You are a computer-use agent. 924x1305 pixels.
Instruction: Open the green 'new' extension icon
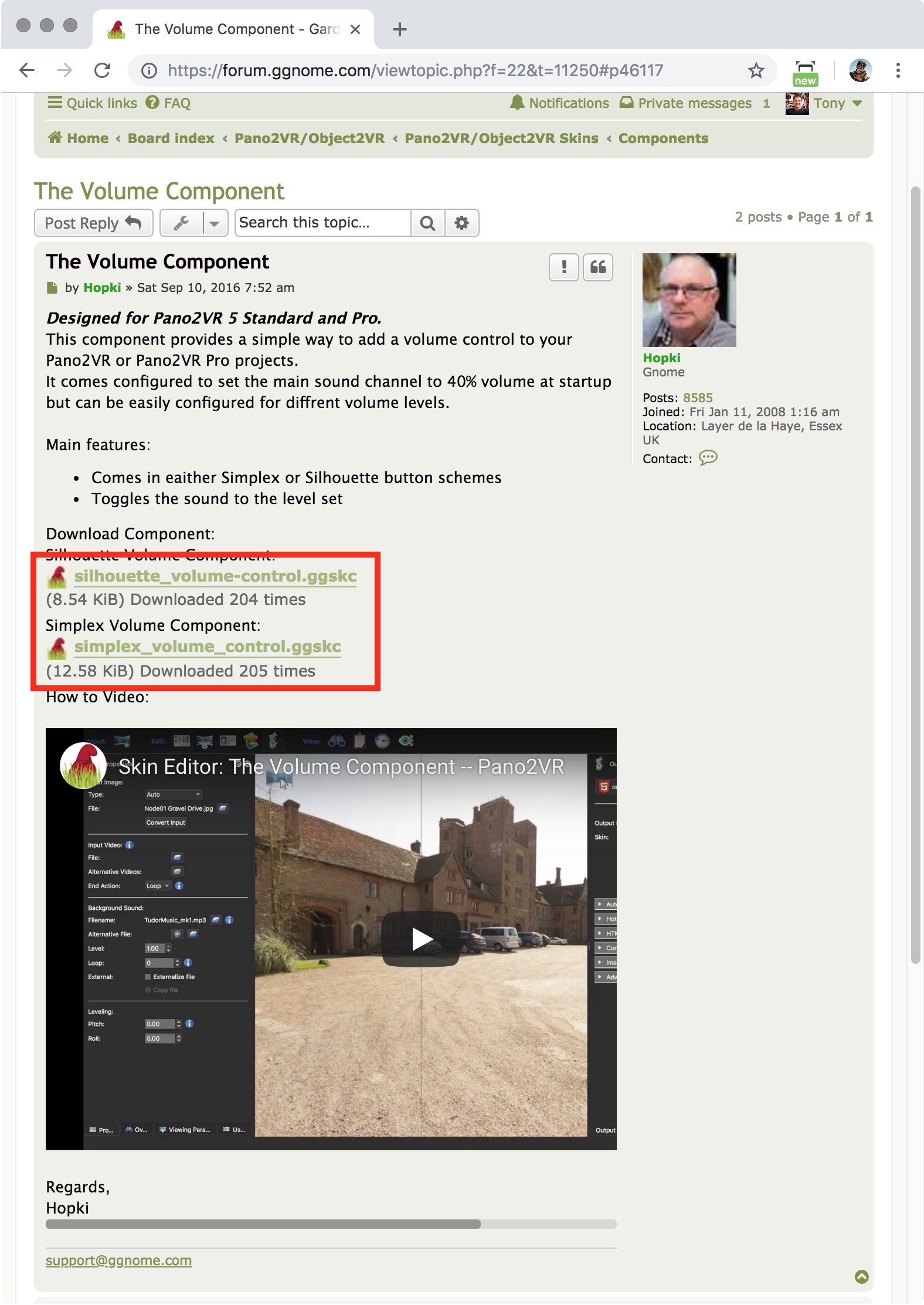[806, 72]
